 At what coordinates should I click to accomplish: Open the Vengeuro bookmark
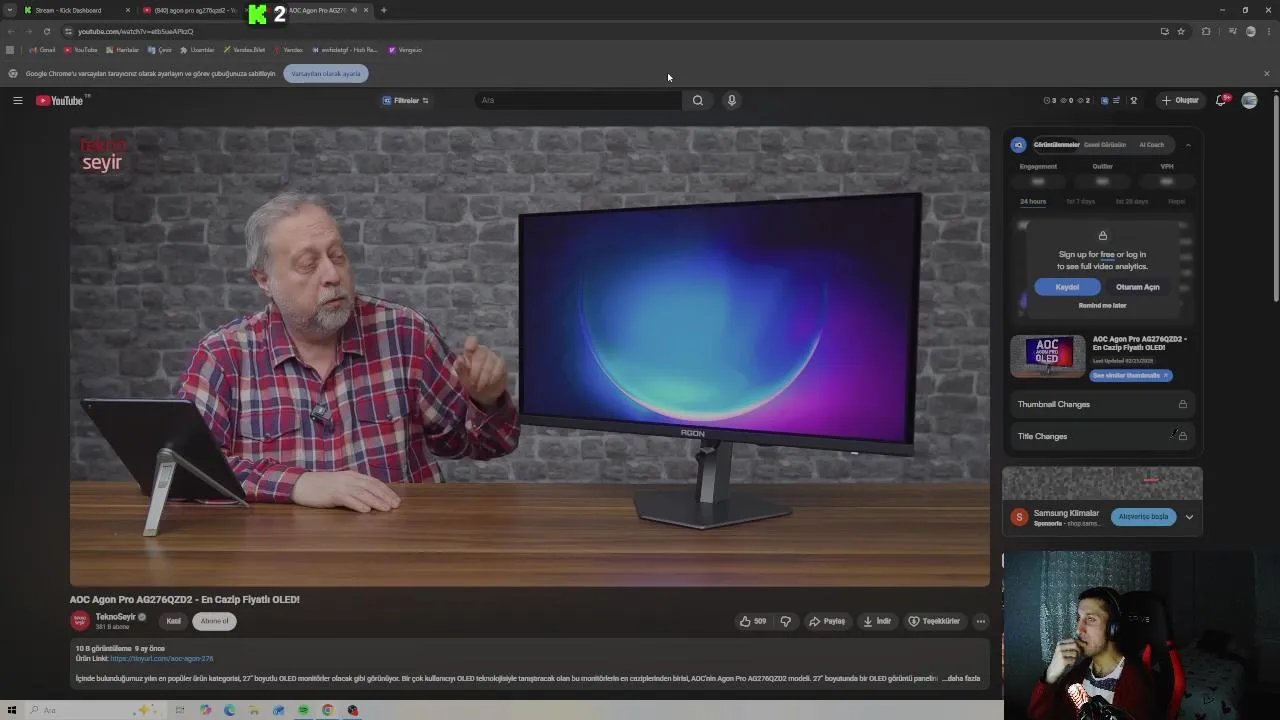(x=405, y=50)
